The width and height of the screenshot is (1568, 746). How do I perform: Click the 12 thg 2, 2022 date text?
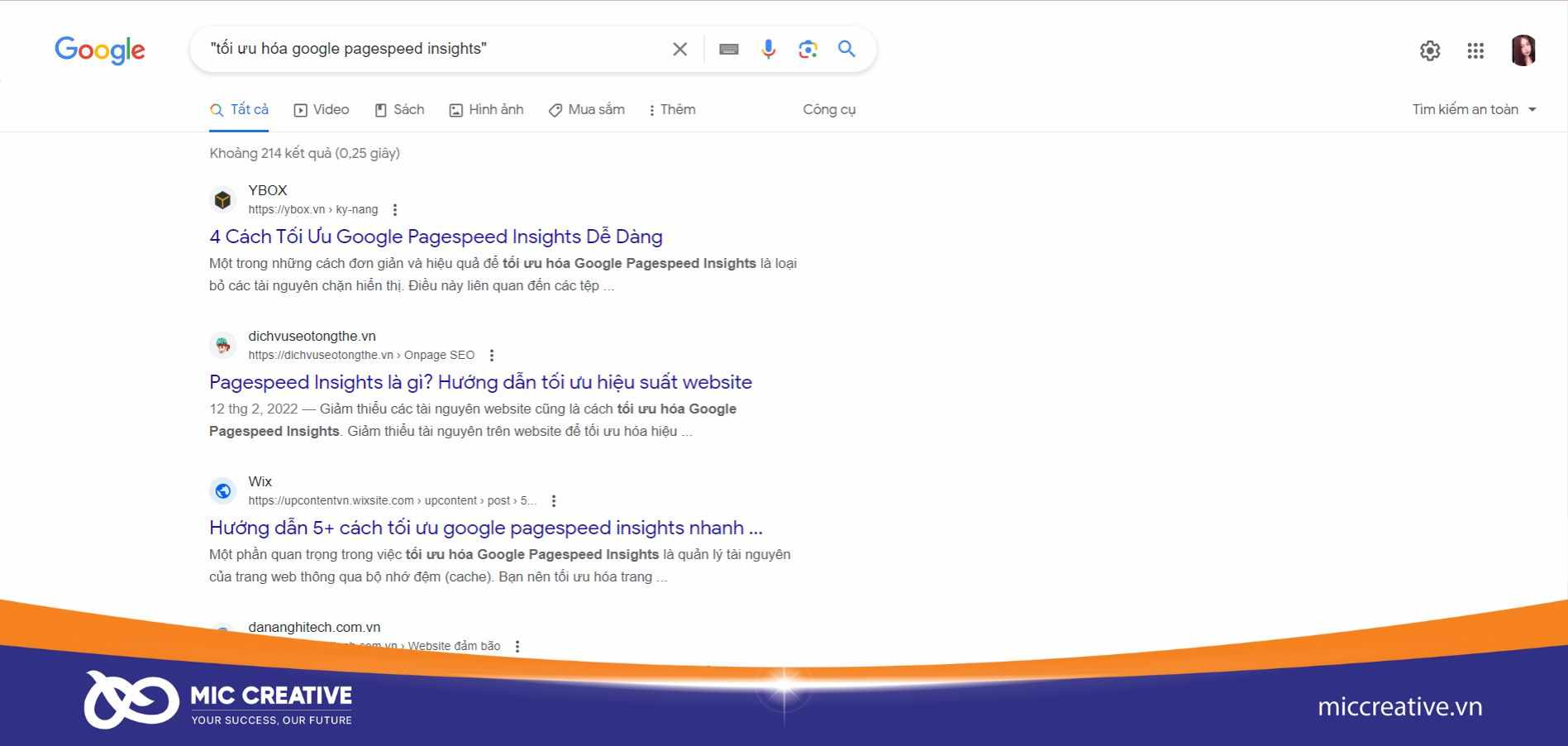(x=253, y=409)
